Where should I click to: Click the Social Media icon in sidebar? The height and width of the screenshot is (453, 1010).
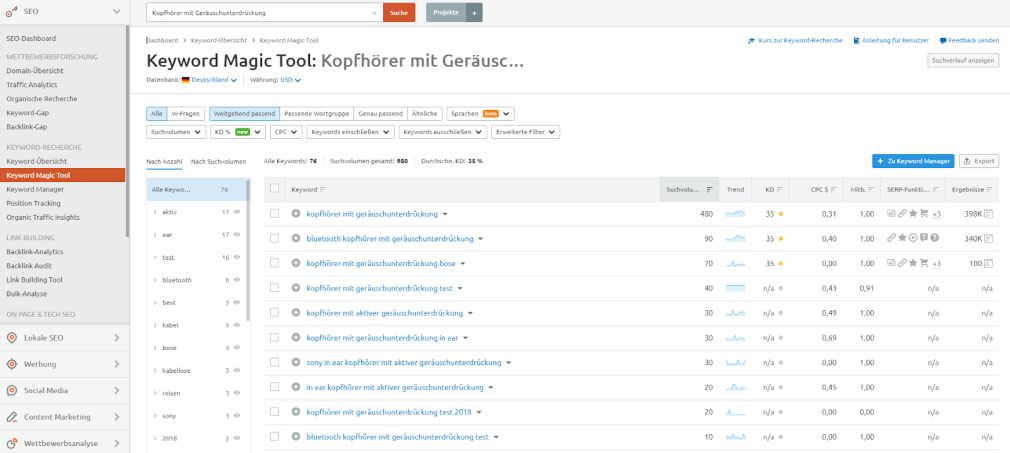pyautogui.click(x=12, y=390)
